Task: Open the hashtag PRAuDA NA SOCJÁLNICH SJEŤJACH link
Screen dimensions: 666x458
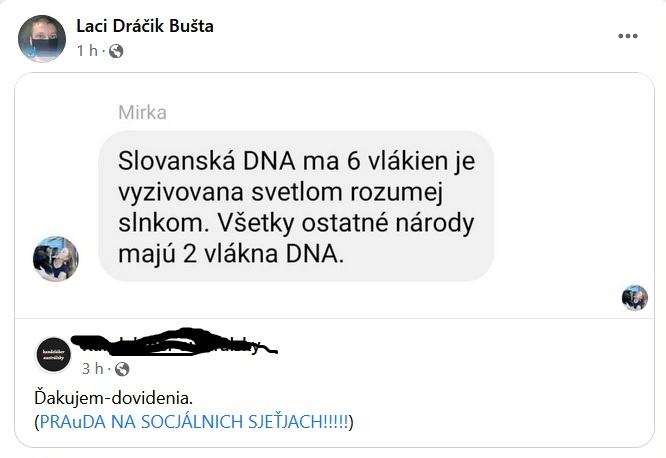Action: (194, 422)
